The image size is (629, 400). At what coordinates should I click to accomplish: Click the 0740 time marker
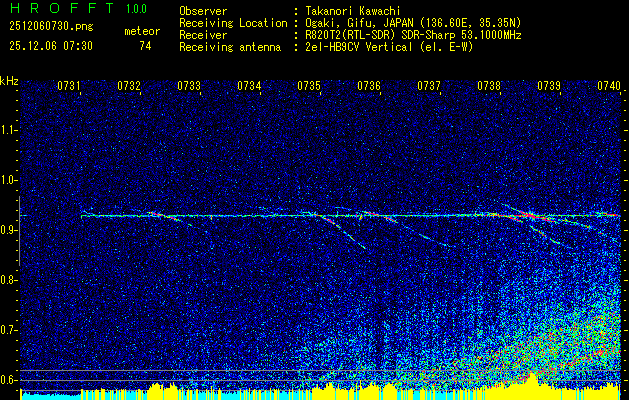click(x=609, y=85)
